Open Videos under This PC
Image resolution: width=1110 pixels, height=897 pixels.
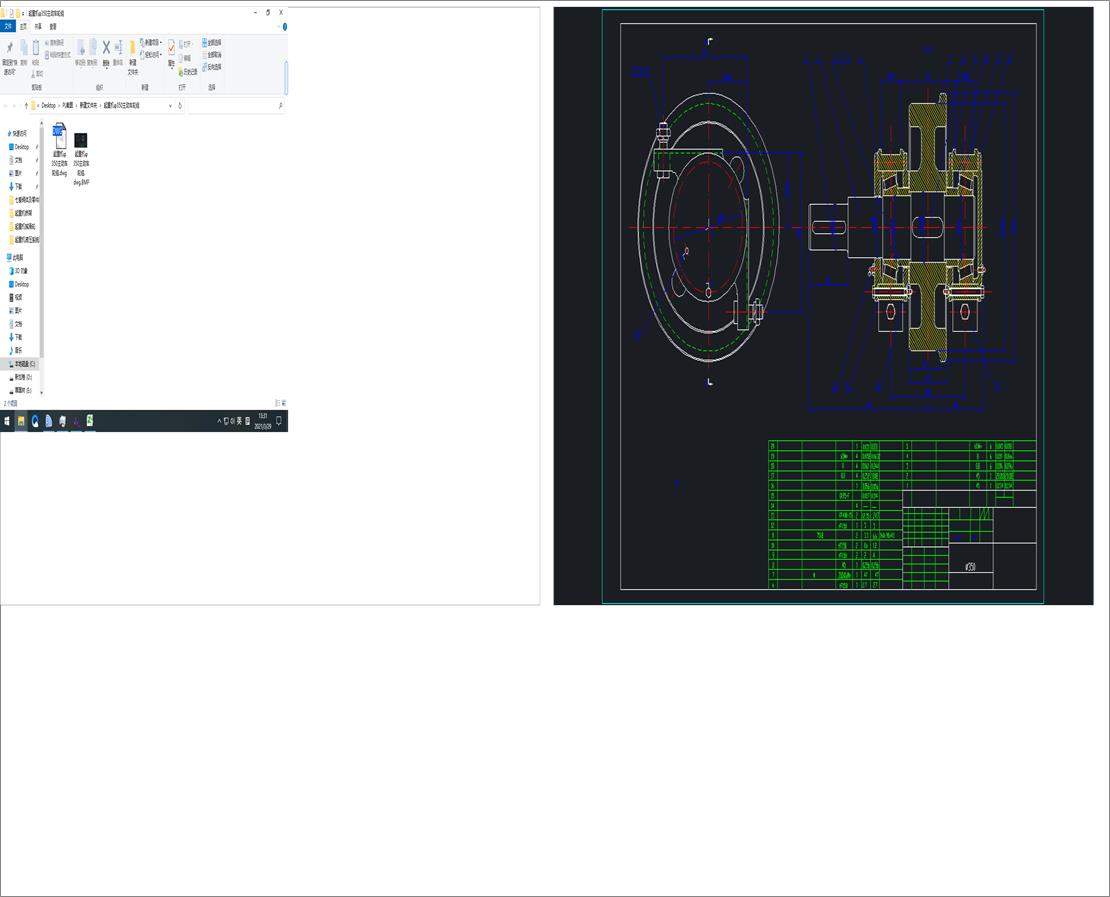[x=16, y=297]
